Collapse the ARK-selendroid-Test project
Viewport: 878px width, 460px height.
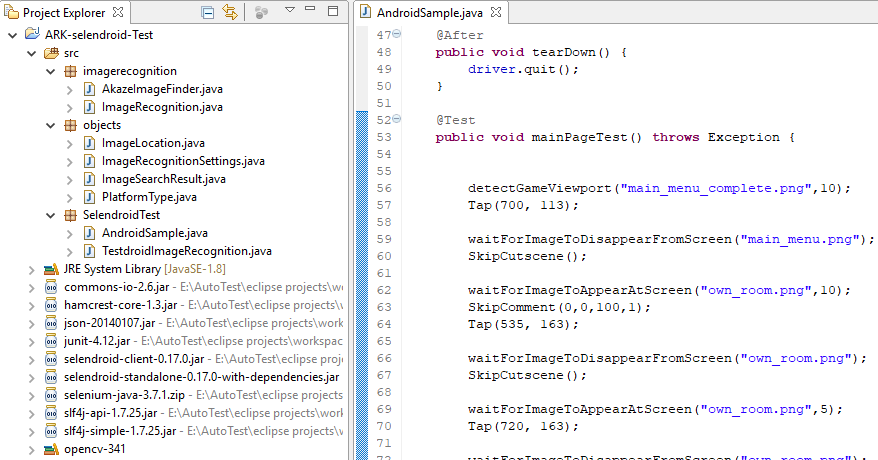pyautogui.click(x=12, y=35)
